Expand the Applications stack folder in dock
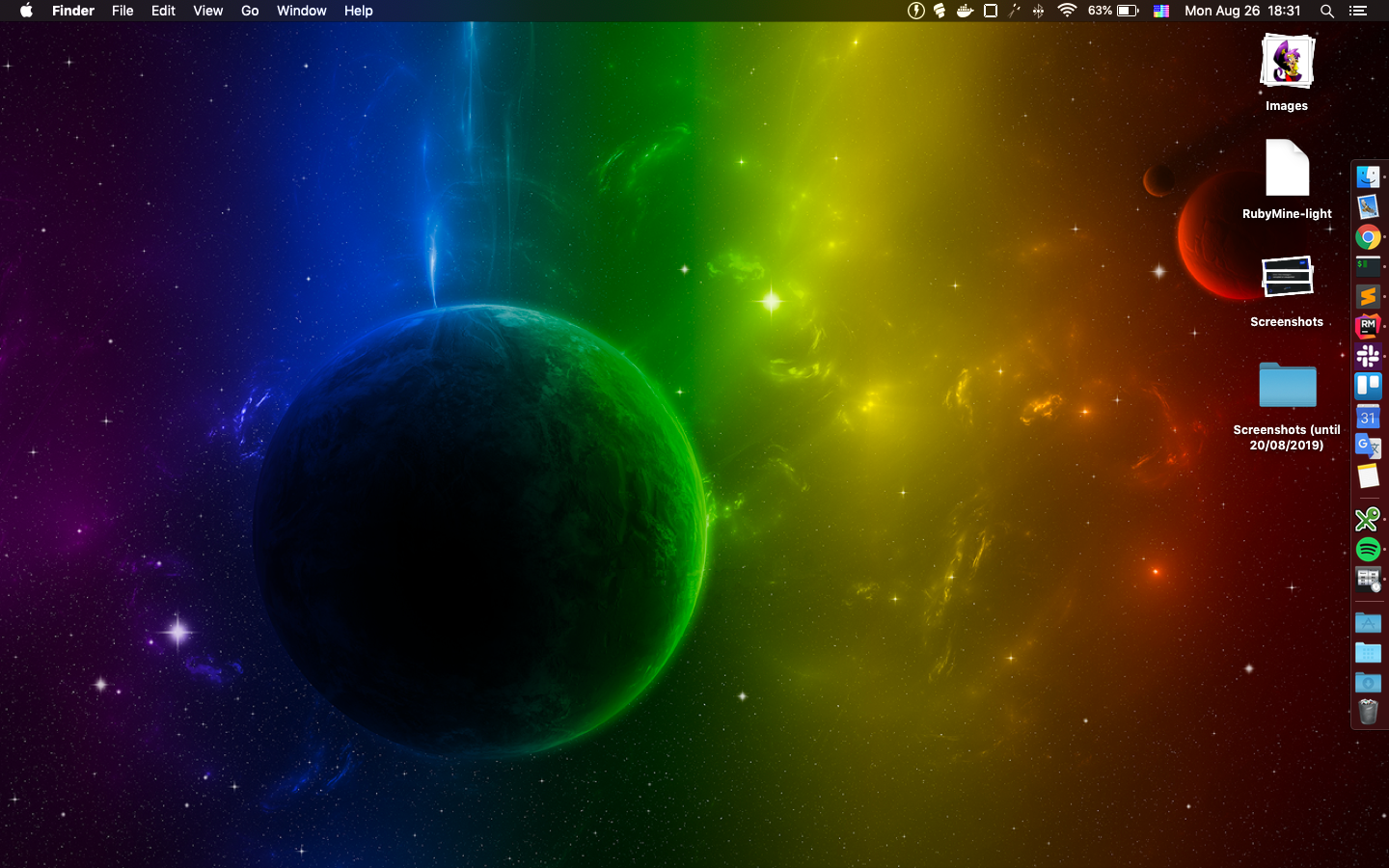The height and width of the screenshot is (868, 1389). click(1368, 623)
